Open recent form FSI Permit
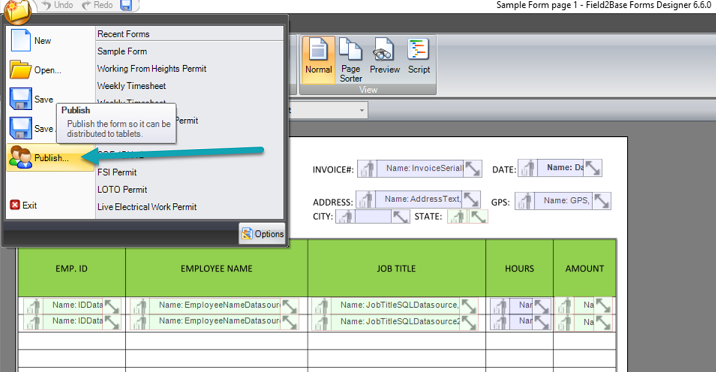716x372 pixels. click(117, 172)
